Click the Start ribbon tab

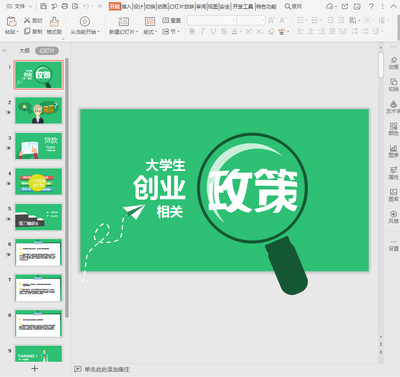point(114,6)
